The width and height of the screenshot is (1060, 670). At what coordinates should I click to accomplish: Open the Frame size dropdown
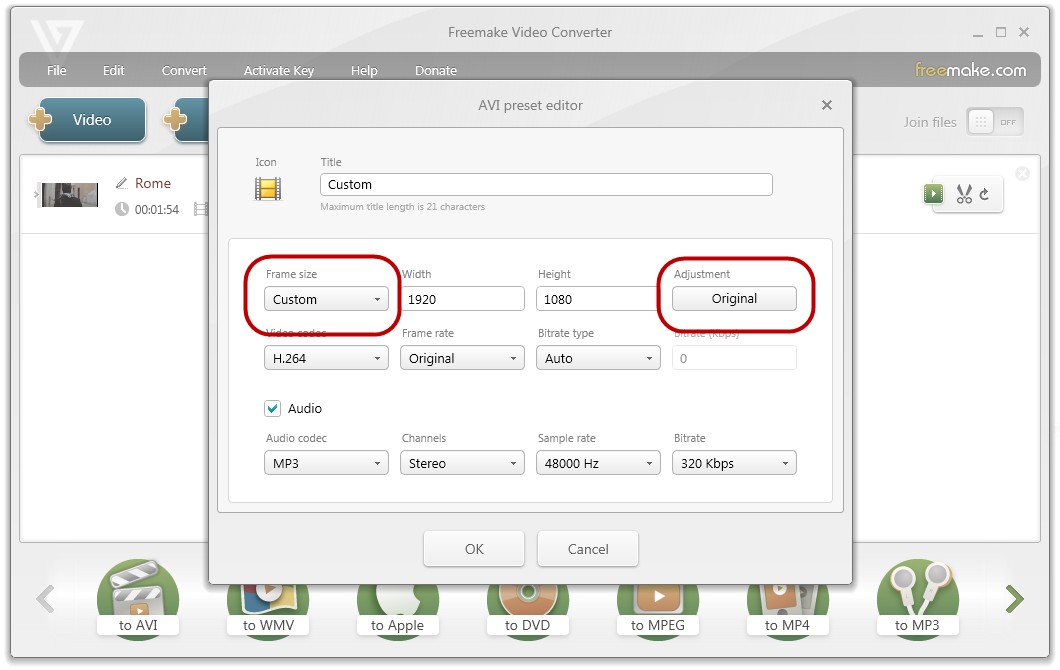point(327,299)
